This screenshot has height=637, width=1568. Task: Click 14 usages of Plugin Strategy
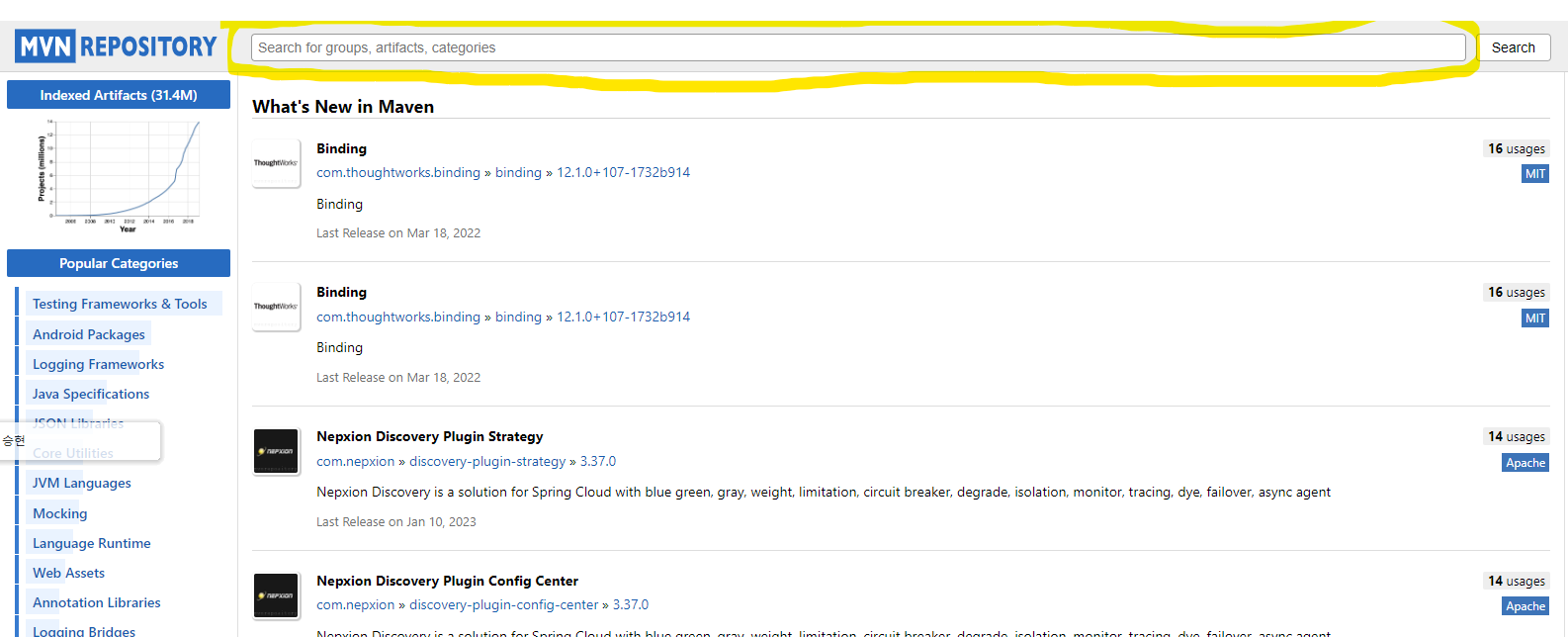(1517, 436)
